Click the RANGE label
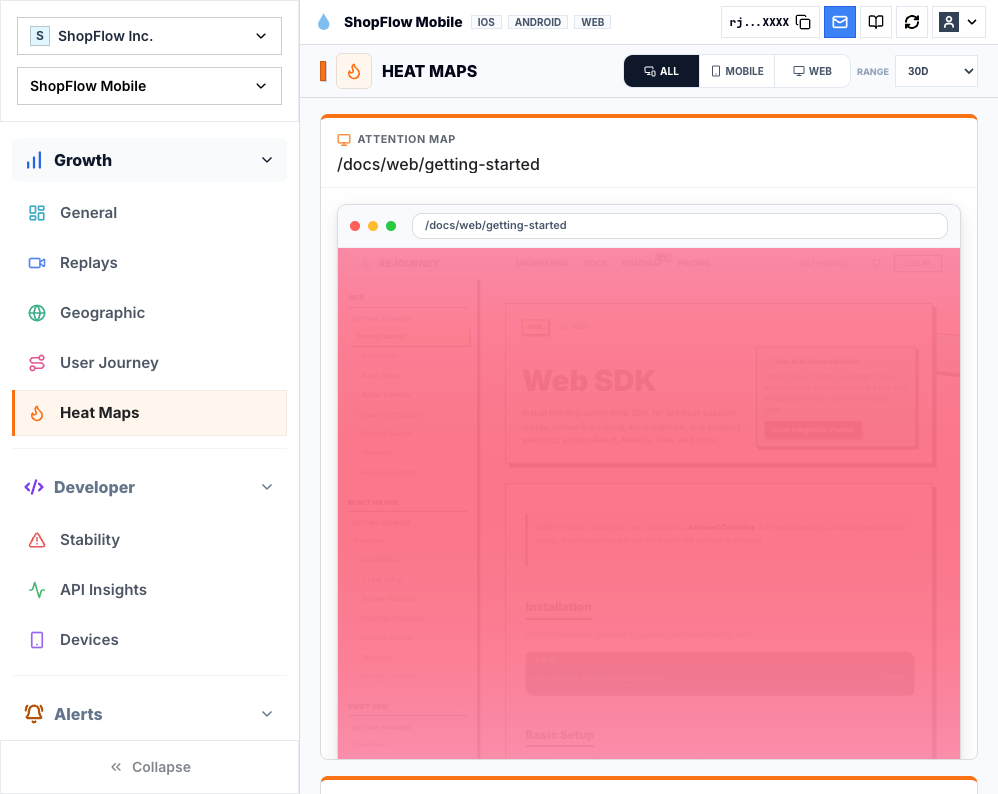The height and width of the screenshot is (794, 998). (873, 72)
